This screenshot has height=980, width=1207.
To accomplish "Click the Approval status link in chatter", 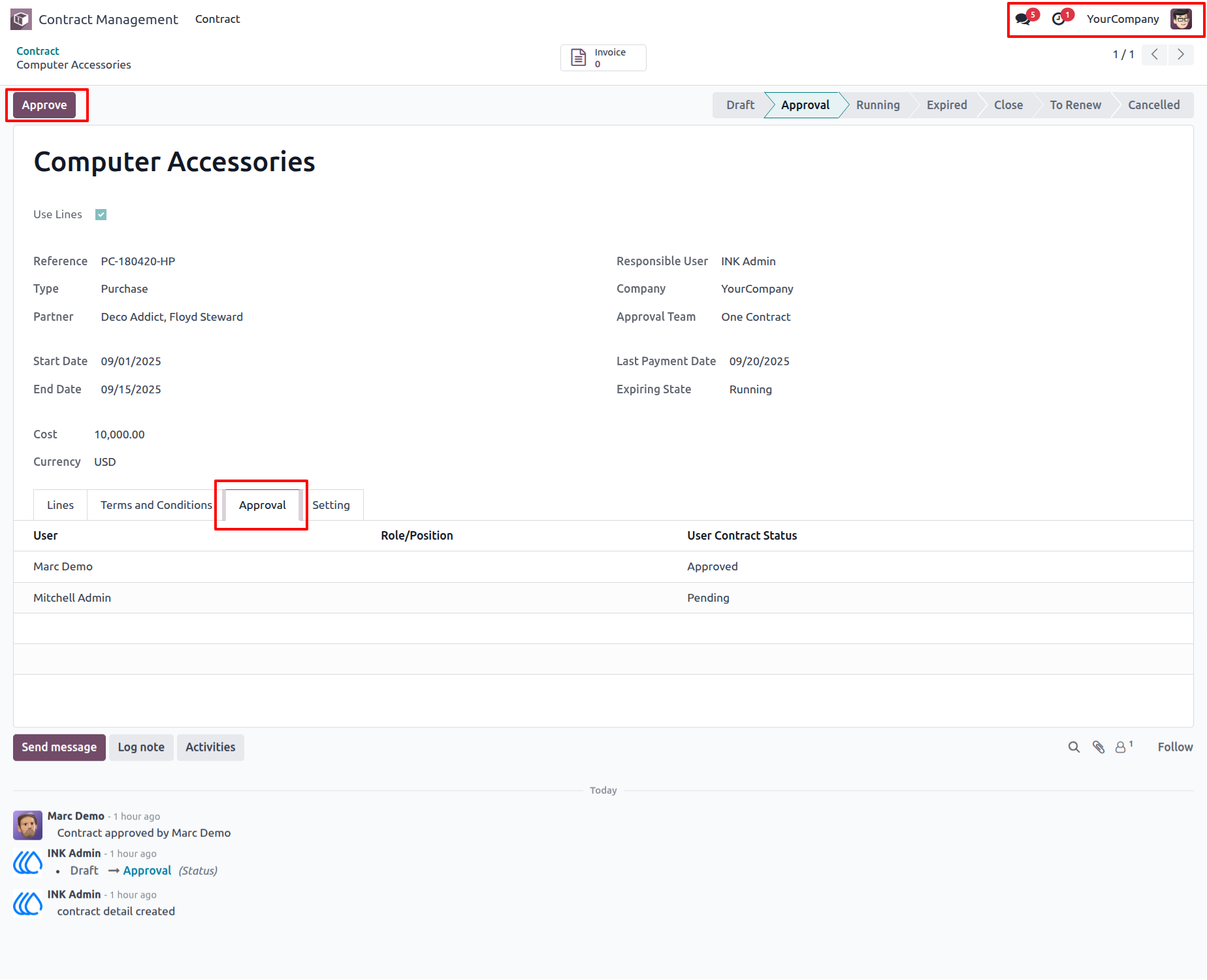I will [147, 871].
